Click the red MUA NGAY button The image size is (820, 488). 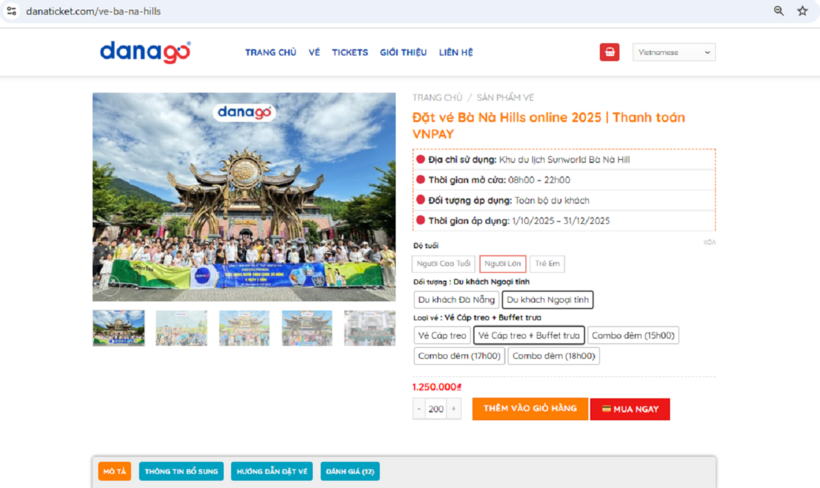(x=630, y=409)
